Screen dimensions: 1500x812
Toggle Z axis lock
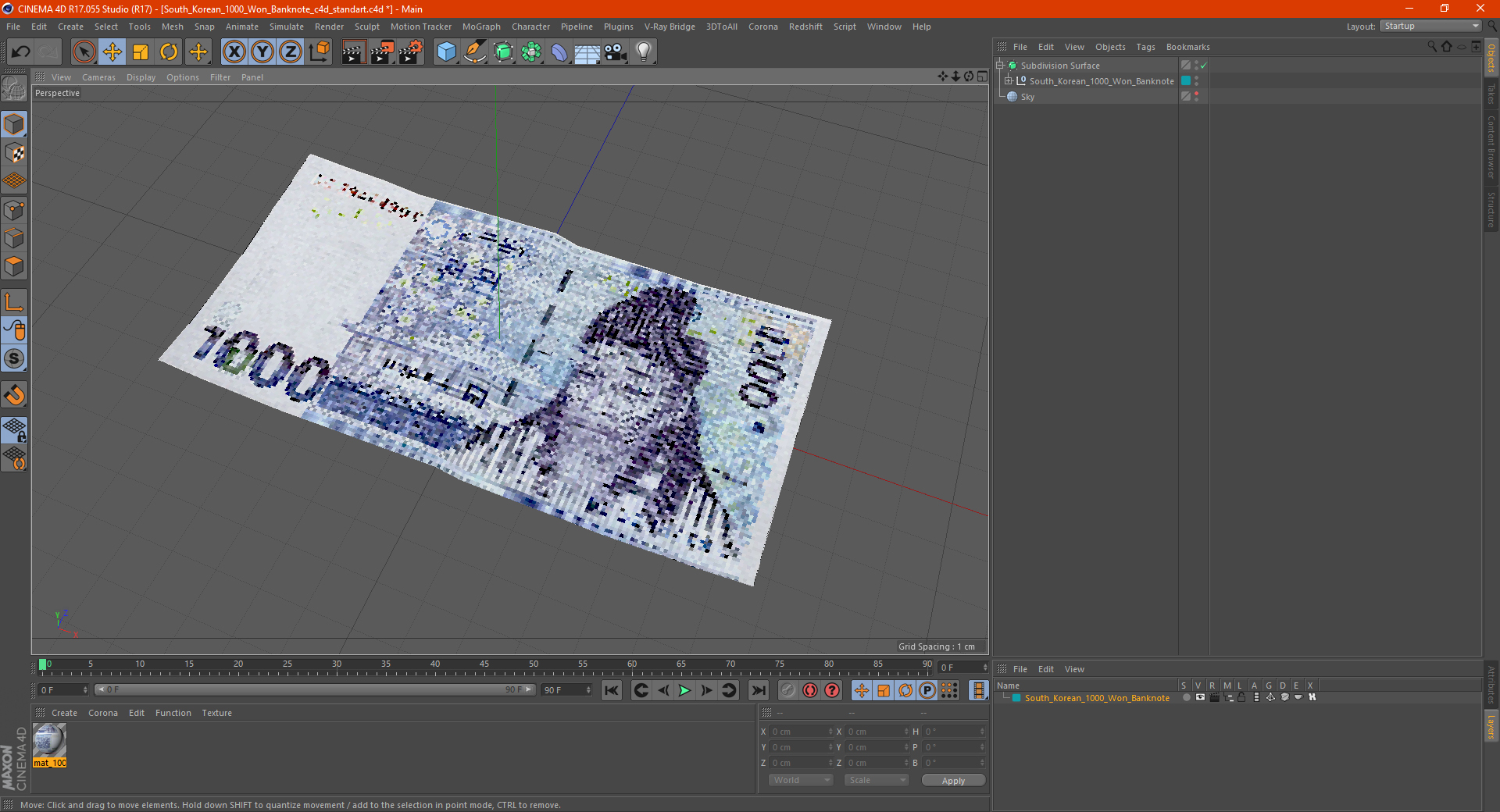coord(291,52)
